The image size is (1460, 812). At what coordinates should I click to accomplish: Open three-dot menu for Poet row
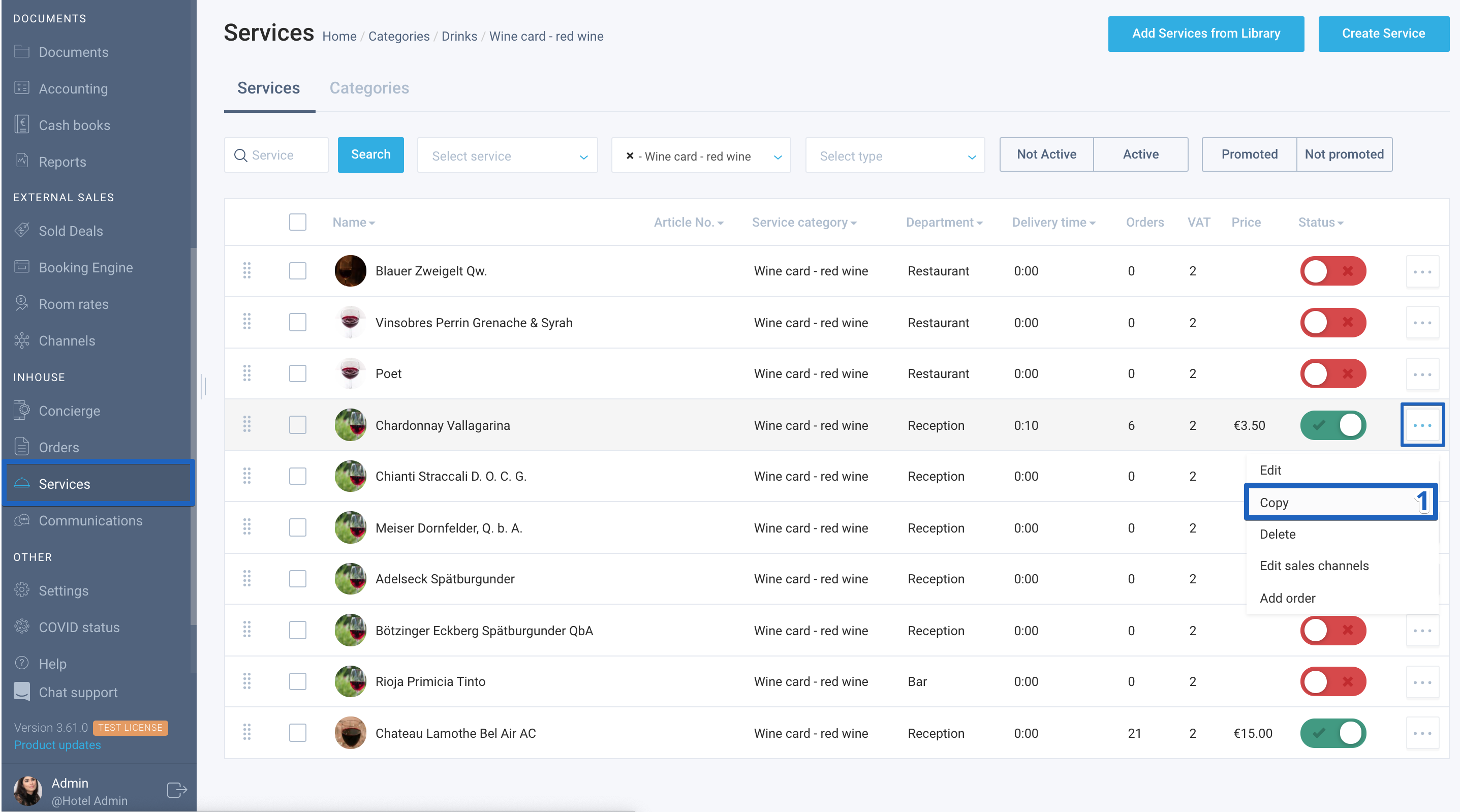(1422, 374)
